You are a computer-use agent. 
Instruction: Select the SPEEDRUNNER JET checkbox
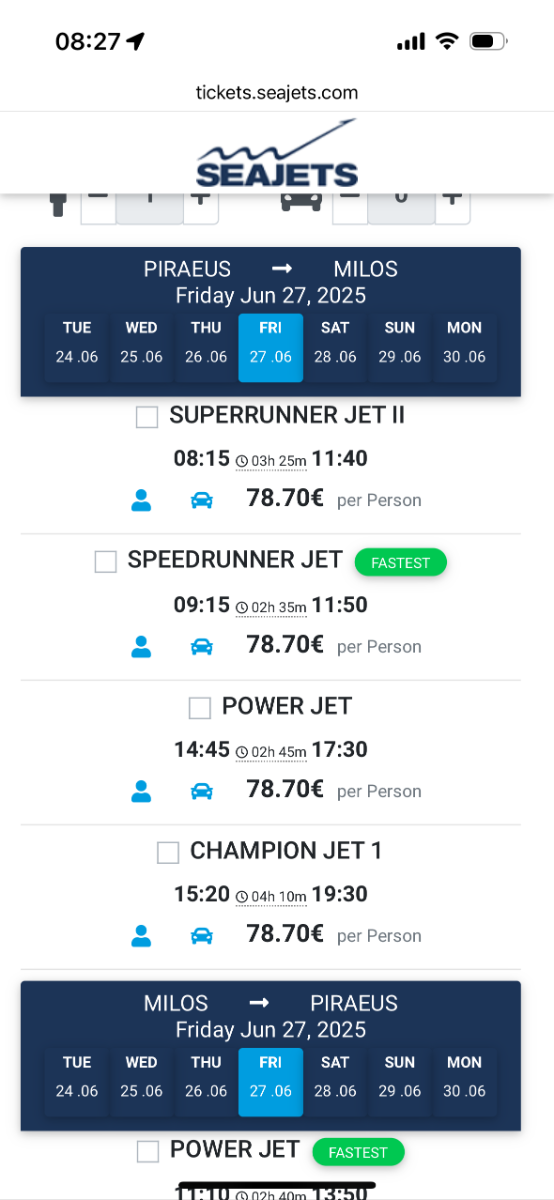coord(105,562)
